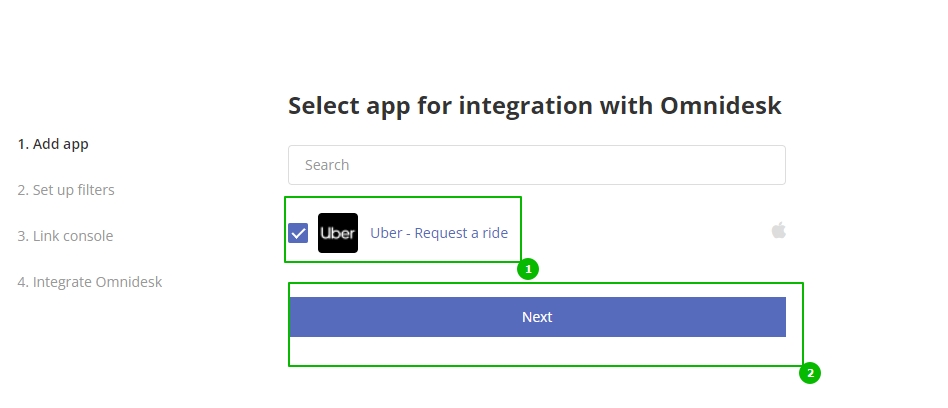Image resolution: width=948 pixels, height=408 pixels.
Task: Open the "Uber - Request a ride" link
Action: [439, 233]
